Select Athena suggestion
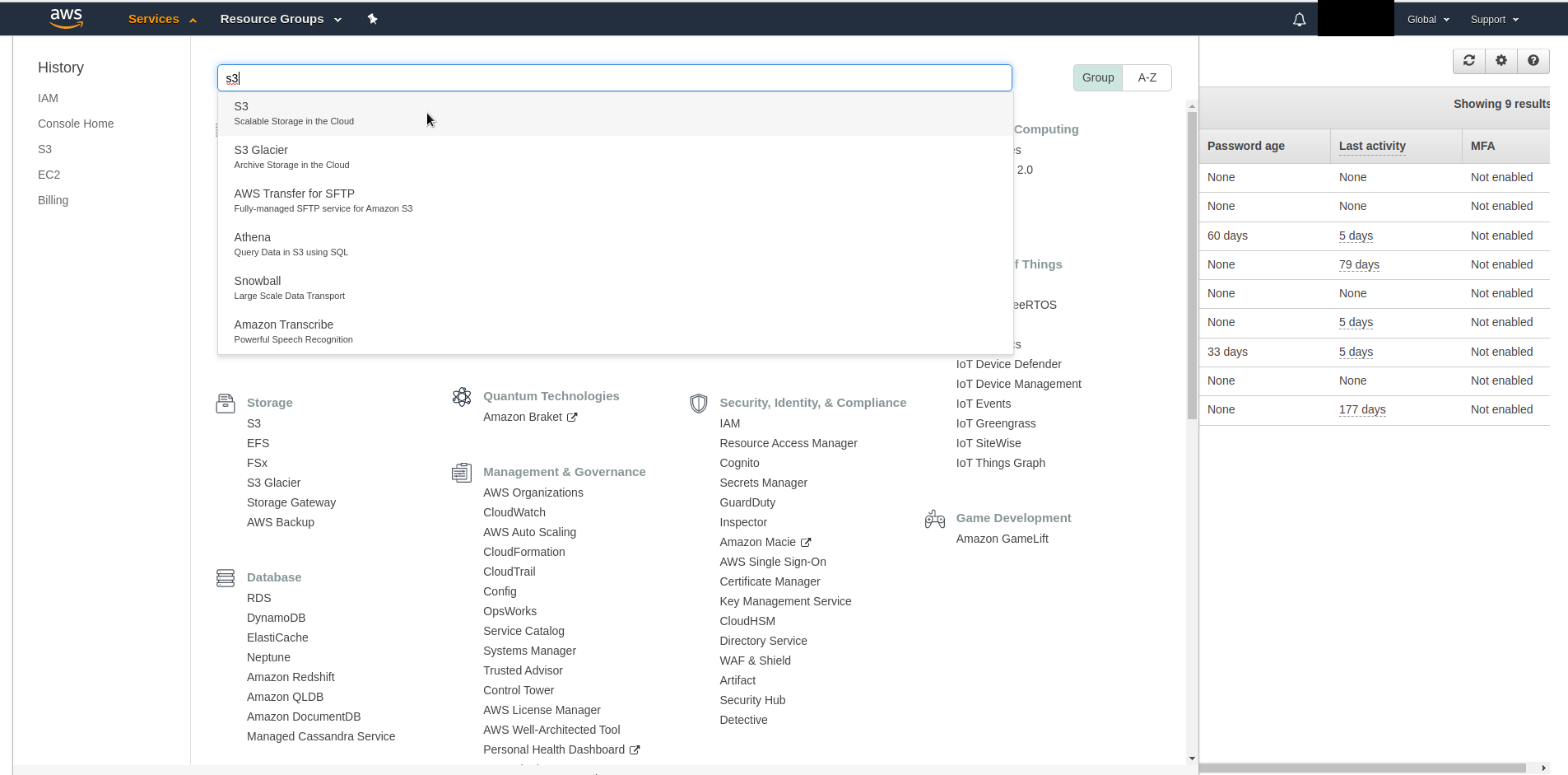 615,245
